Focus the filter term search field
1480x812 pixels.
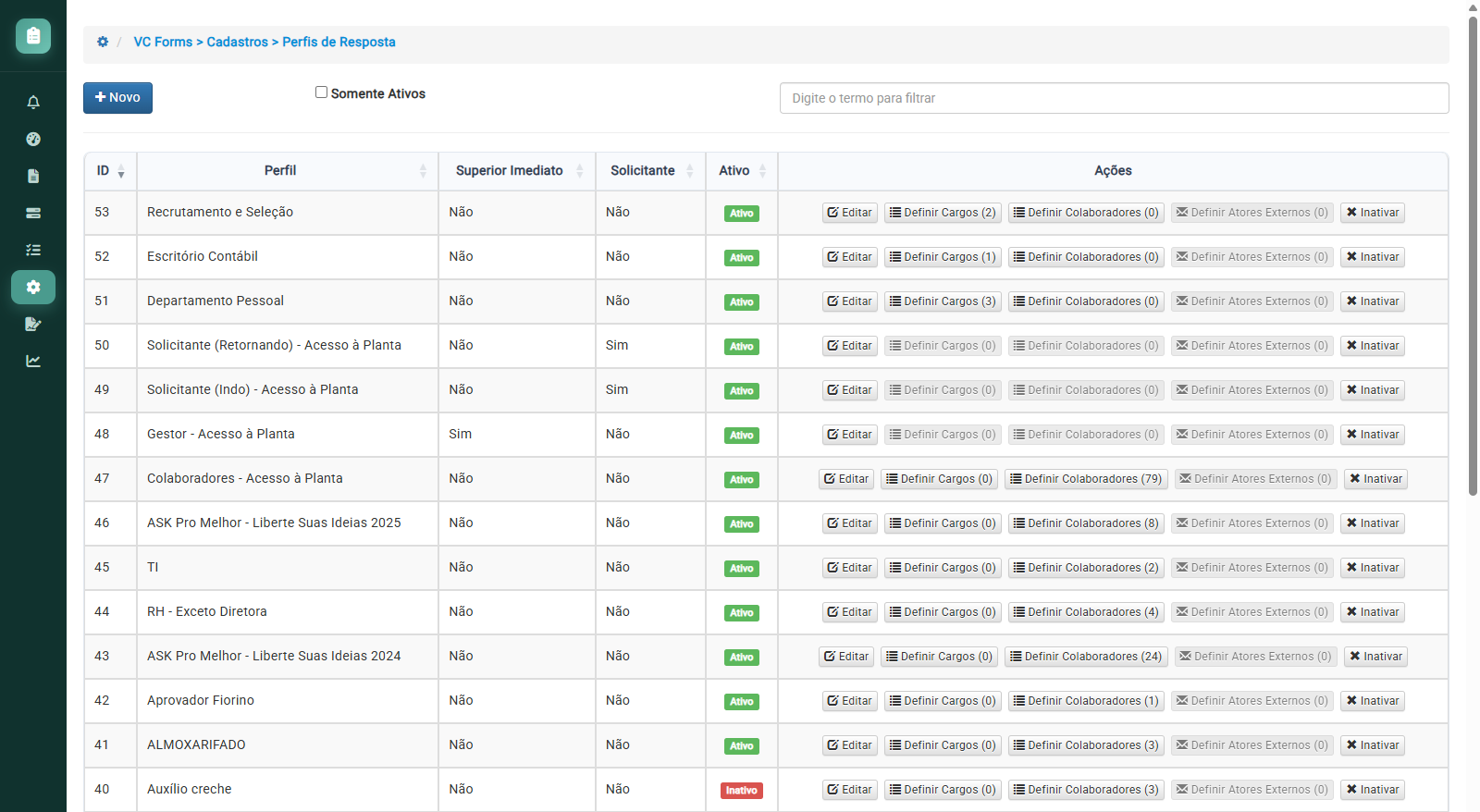pos(1114,98)
